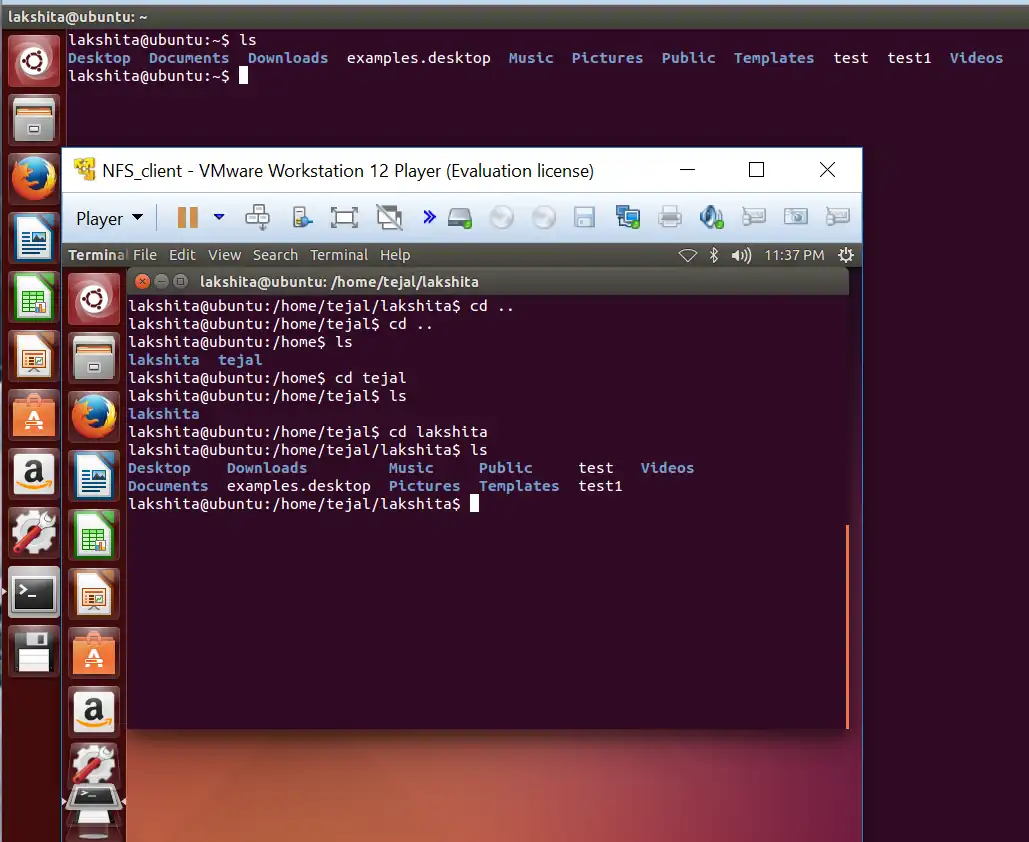Image resolution: width=1029 pixels, height=842 pixels.
Task: Click the hard disk device icon
Action: [459, 217]
